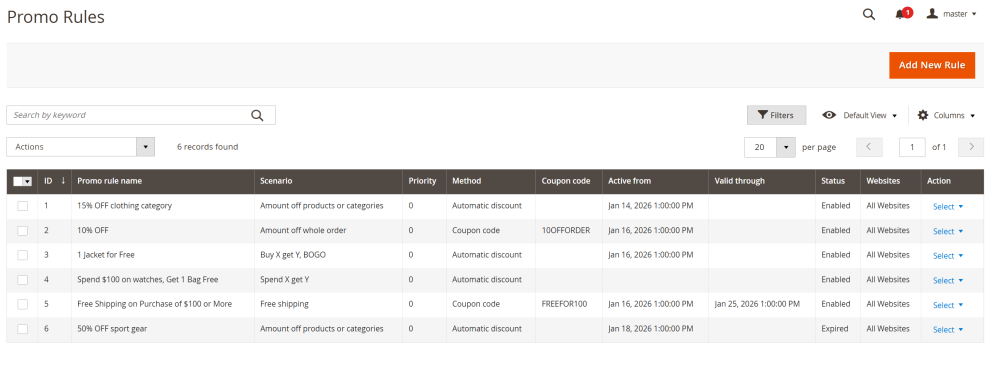Sort by the Websites column header
Image resolution: width=1000 pixels, height=368 pixels.
coord(890,181)
